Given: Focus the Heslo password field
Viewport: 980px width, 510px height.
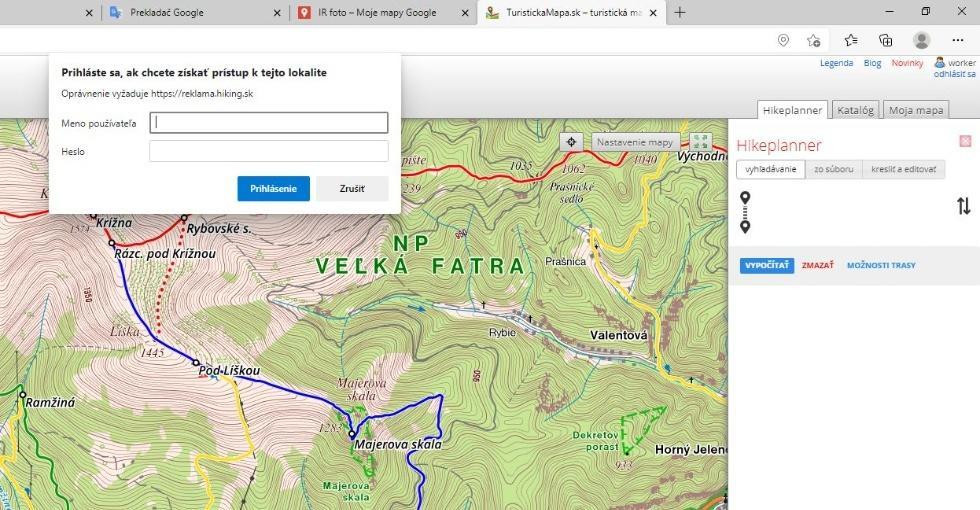Looking at the screenshot, I should 268,151.
